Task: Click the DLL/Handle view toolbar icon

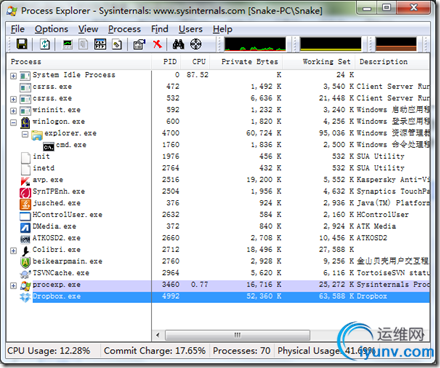Action: 117,44
